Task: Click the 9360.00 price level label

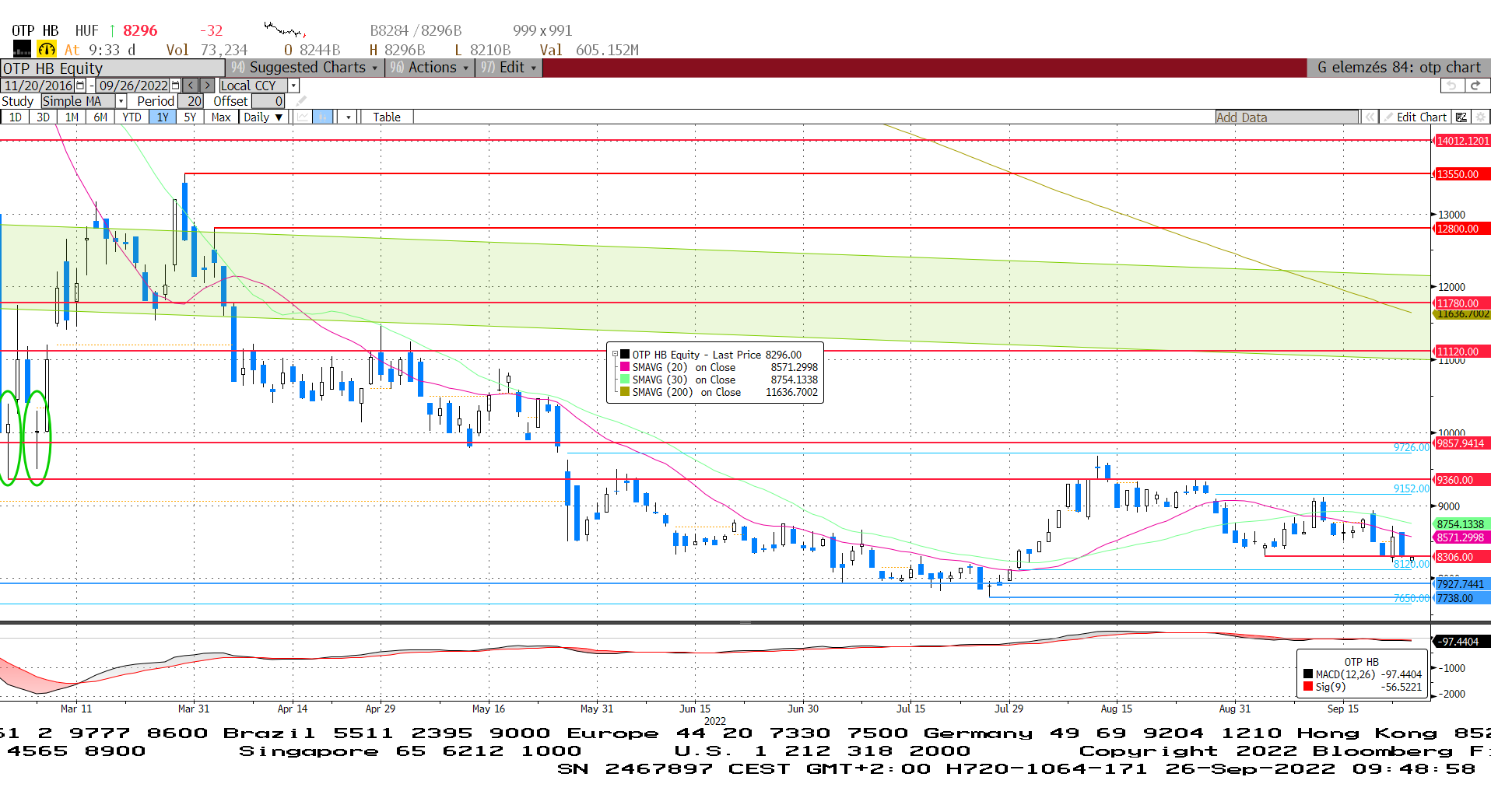Action: point(1462,480)
